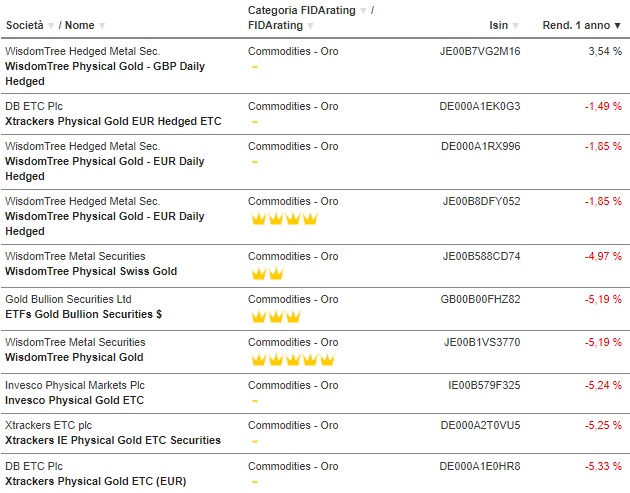Toggle Rend. 1 anno sort arrow

click(x=618, y=26)
